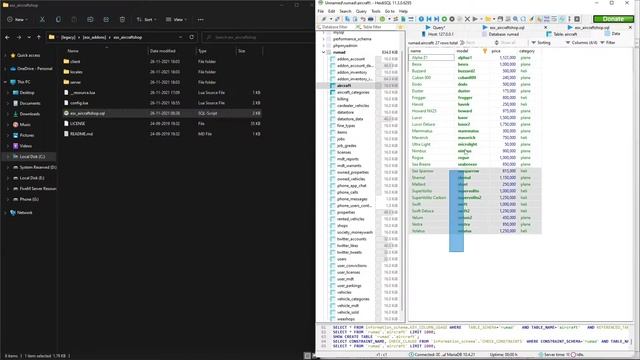Expand the phpmyadmin database node
Viewport: 640px width, 360px height.
pos(324,46)
